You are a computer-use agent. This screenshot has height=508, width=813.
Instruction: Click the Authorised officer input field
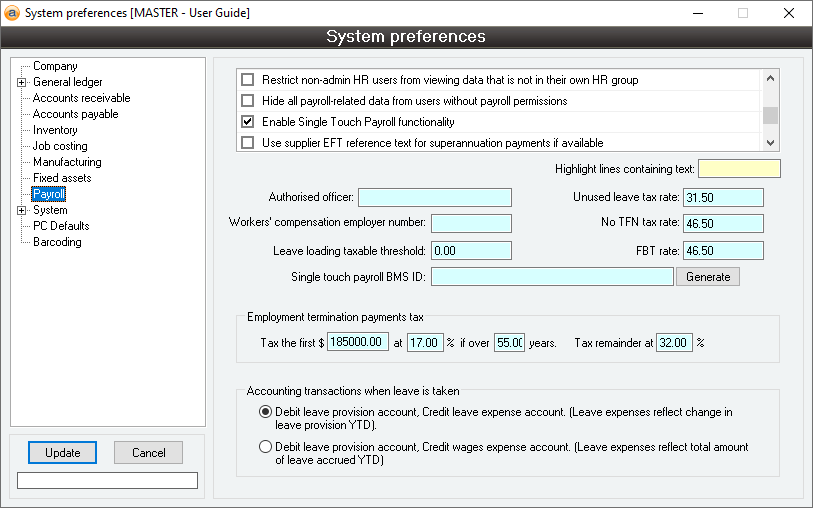pos(434,197)
